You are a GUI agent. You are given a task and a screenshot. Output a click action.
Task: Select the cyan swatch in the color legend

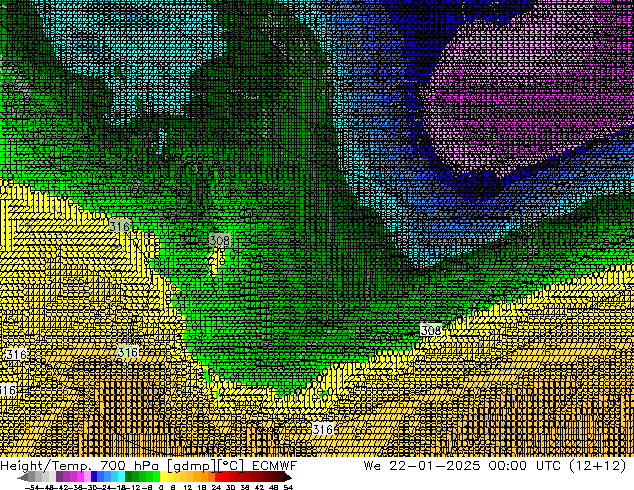click(x=118, y=477)
